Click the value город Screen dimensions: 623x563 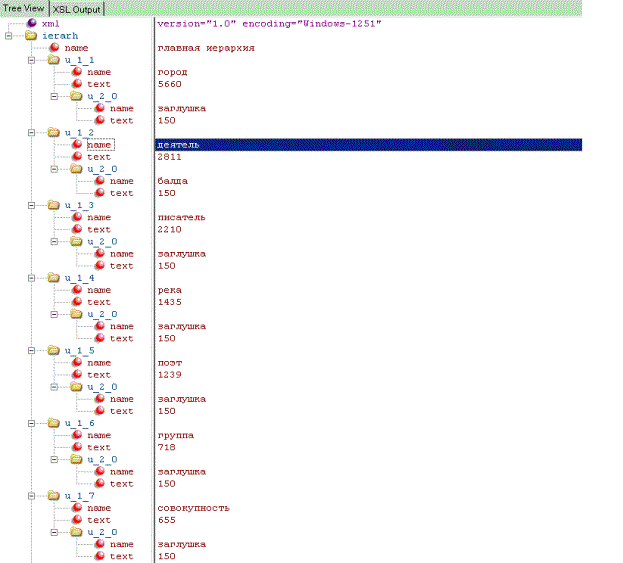coord(173,72)
